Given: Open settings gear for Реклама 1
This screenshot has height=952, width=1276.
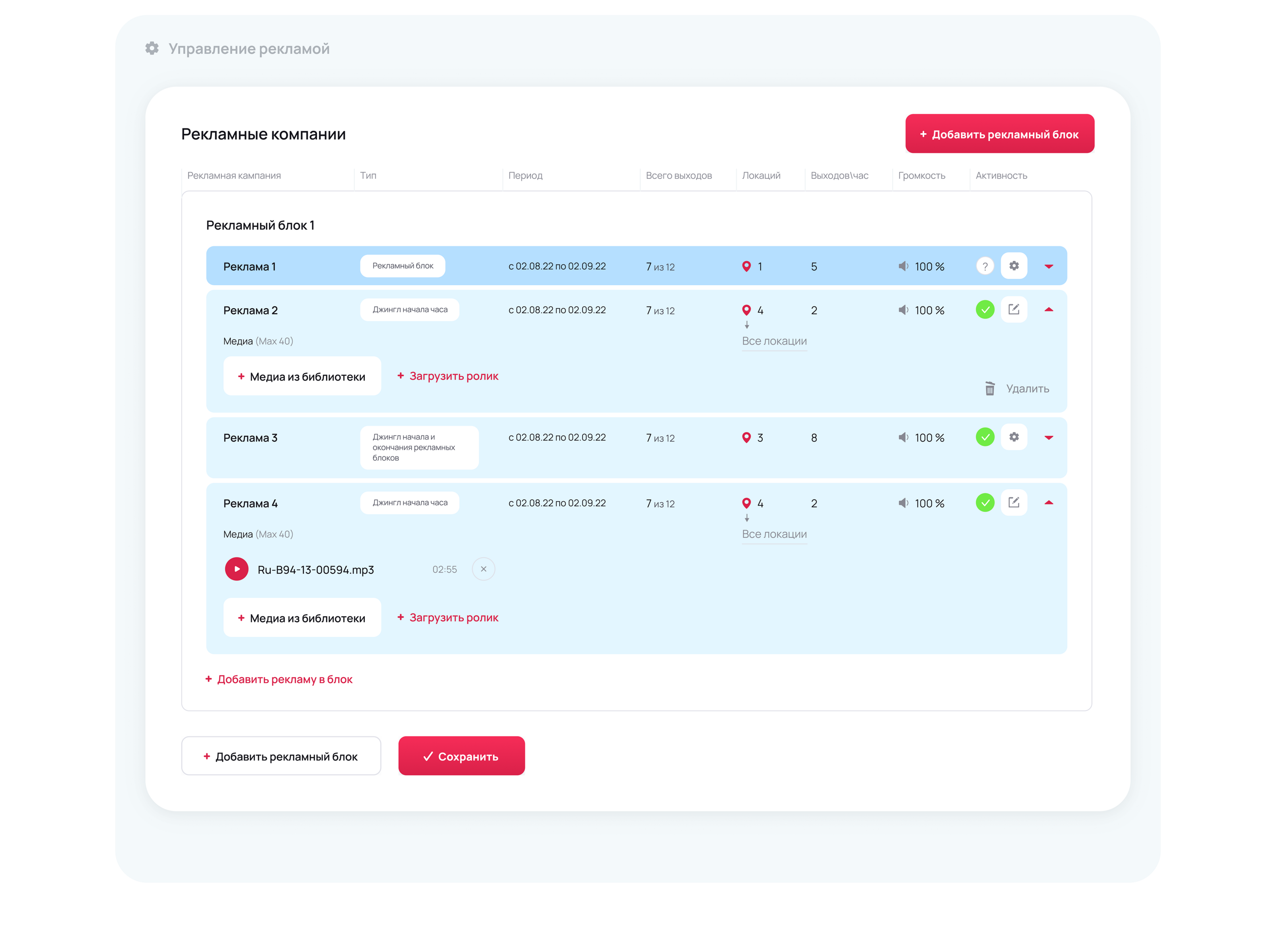Looking at the screenshot, I should coord(1013,266).
